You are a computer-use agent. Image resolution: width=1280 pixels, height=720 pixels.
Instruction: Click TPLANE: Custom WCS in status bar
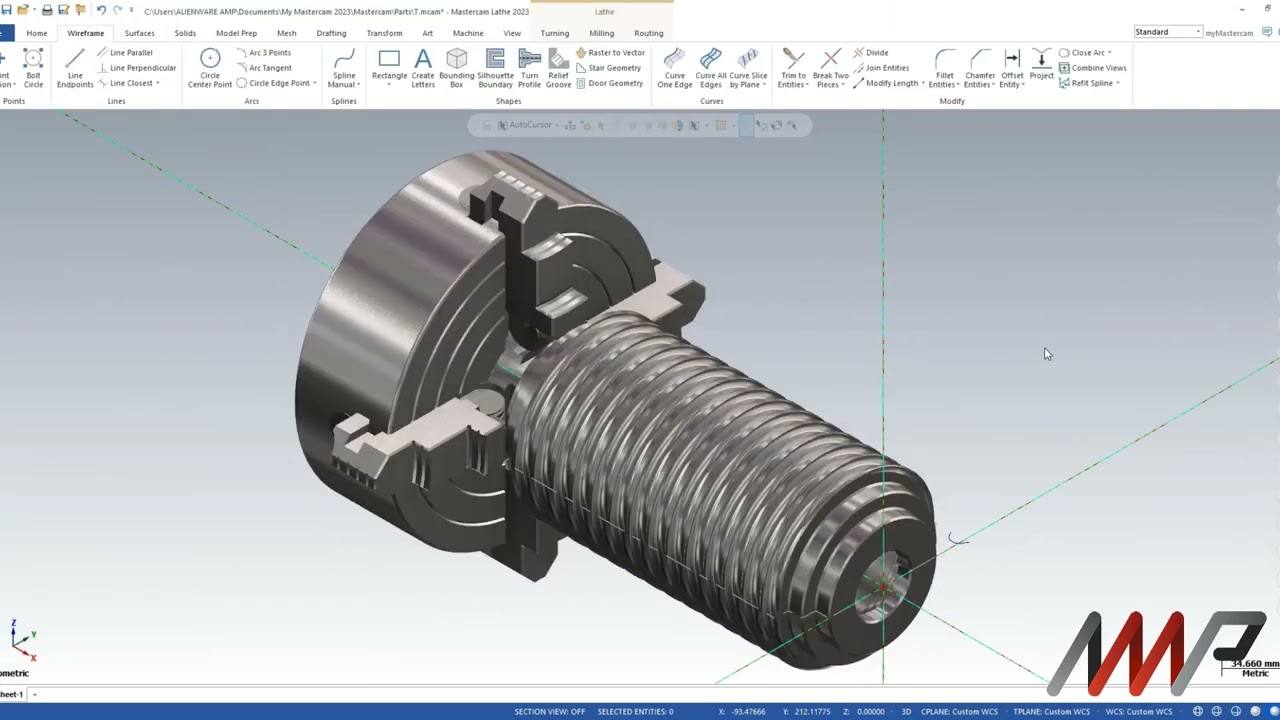pyautogui.click(x=1051, y=711)
